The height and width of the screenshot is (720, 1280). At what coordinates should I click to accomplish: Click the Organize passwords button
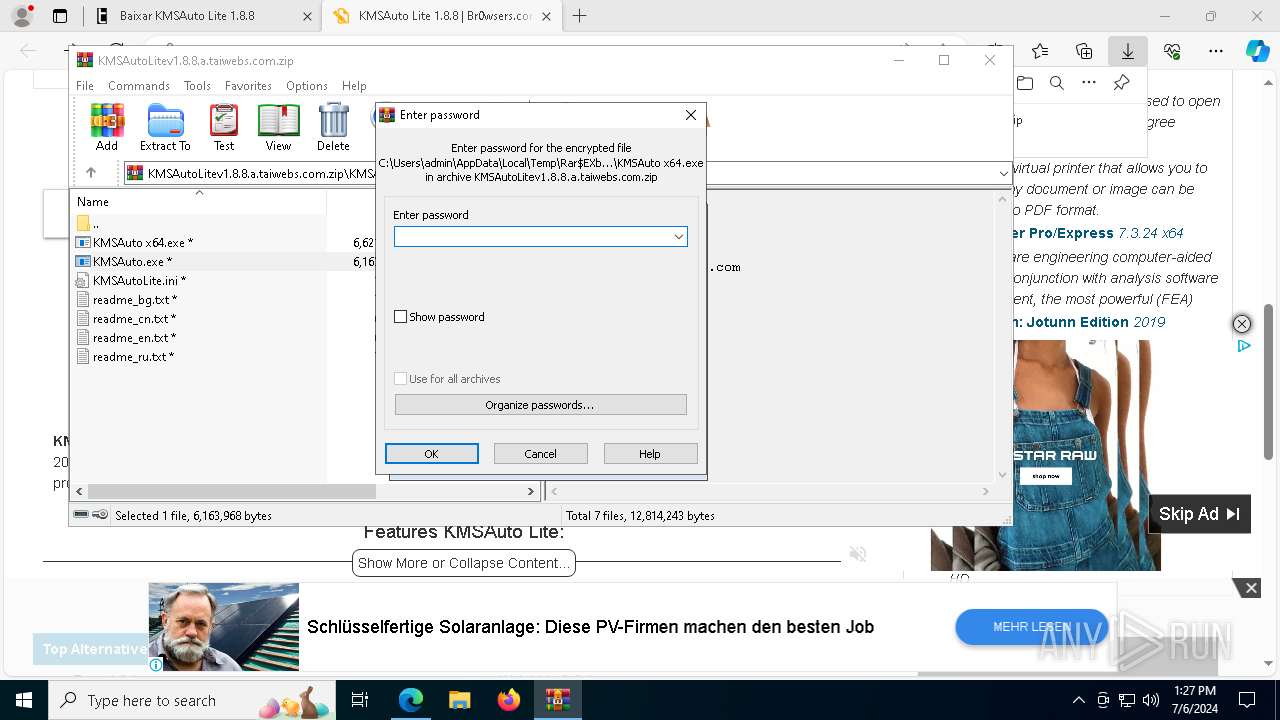pos(540,405)
